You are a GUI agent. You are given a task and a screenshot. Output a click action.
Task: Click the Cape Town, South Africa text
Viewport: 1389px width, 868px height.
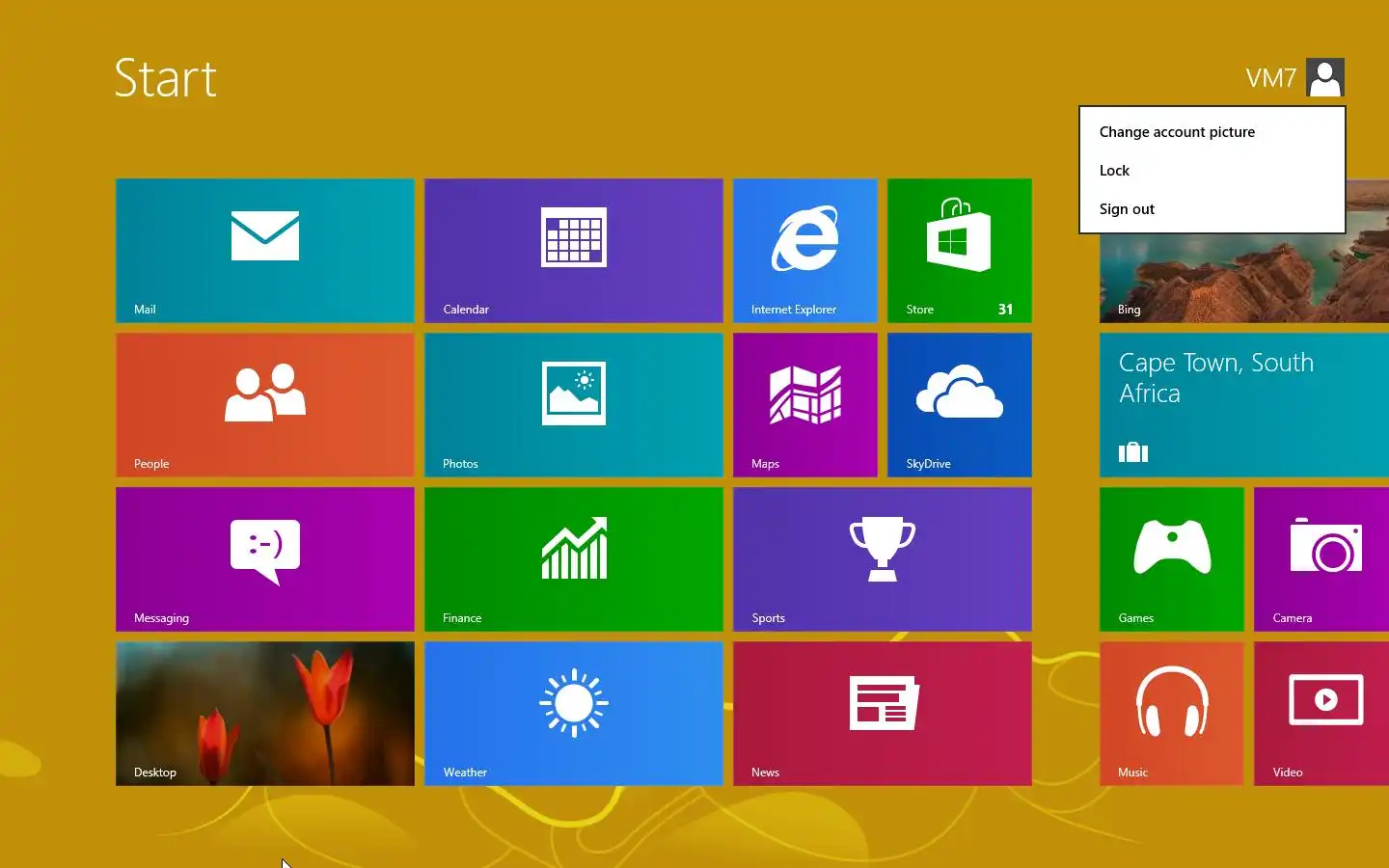pyautogui.click(x=1216, y=378)
